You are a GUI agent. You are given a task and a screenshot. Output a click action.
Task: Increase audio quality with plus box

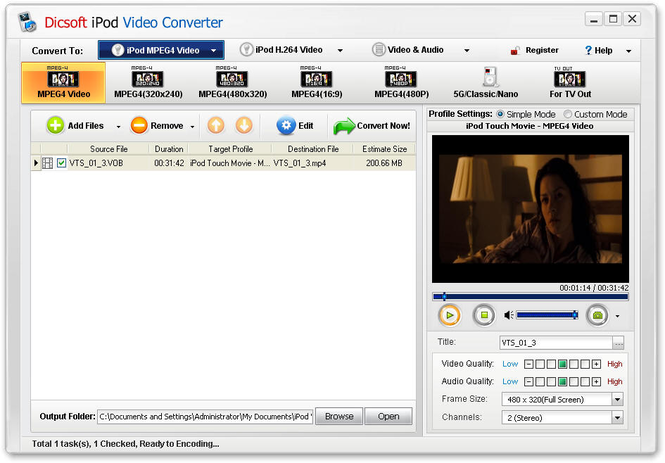point(596,382)
